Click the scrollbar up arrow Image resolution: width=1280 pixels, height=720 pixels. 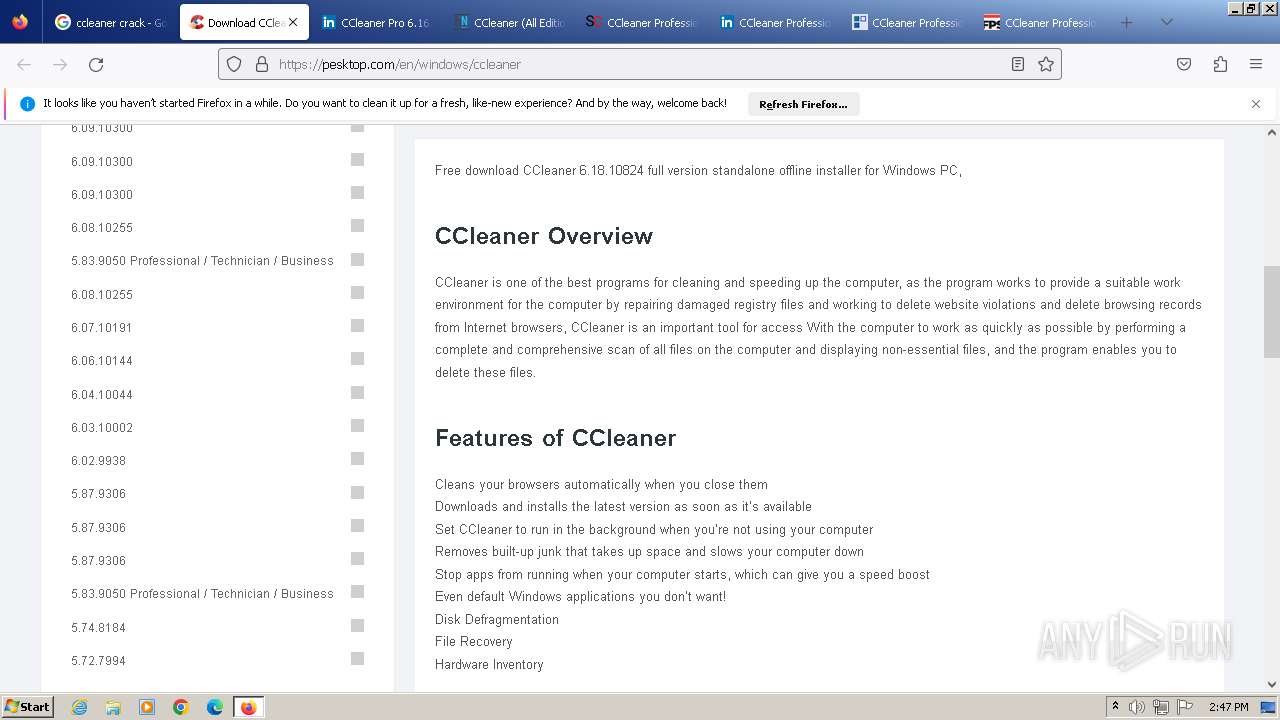[x=1272, y=132]
